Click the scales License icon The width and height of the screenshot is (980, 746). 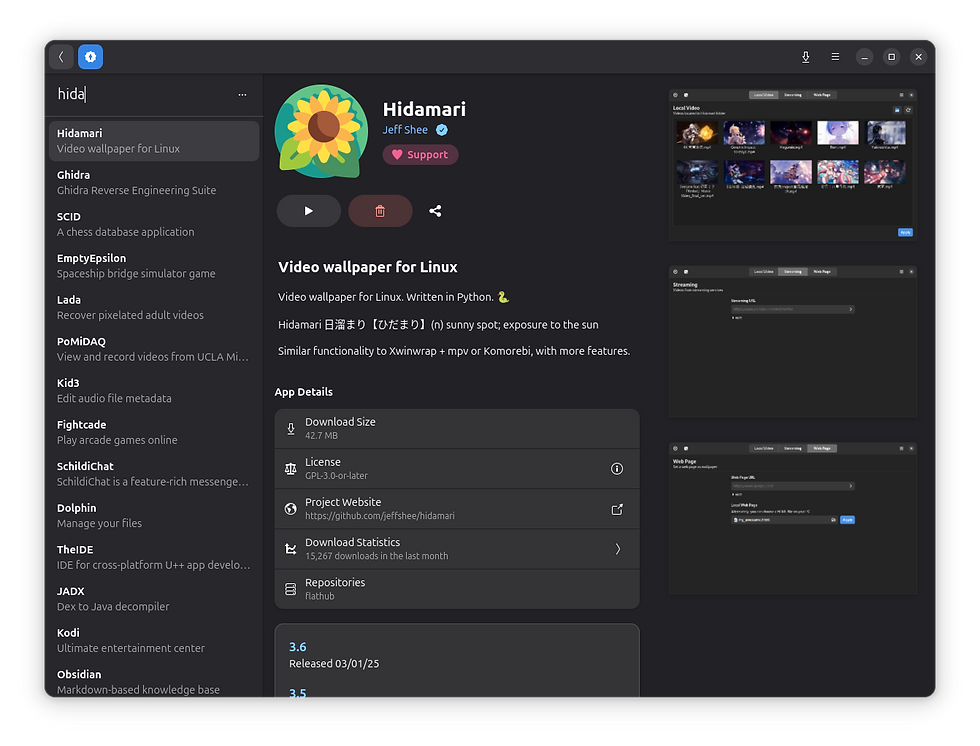[x=291, y=469]
